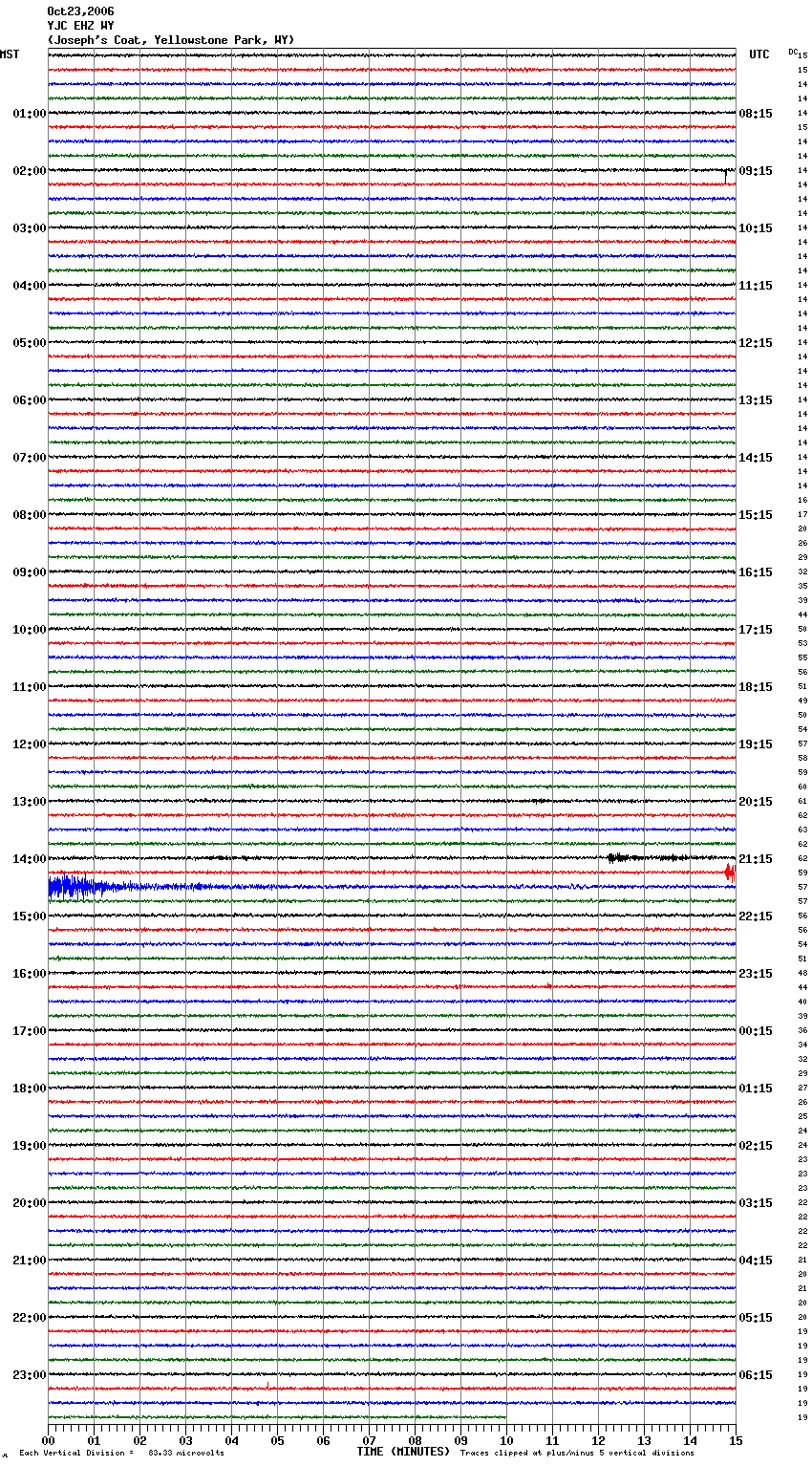Click minute 12 on the bottom axis
The image size is (812, 1466).
598,1440
